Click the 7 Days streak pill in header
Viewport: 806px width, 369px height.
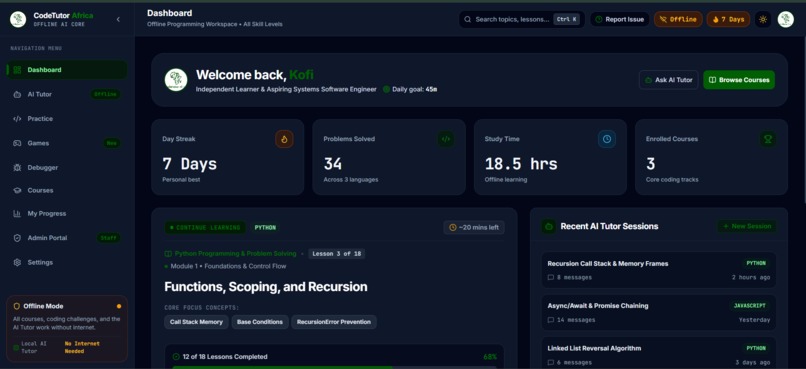728,20
